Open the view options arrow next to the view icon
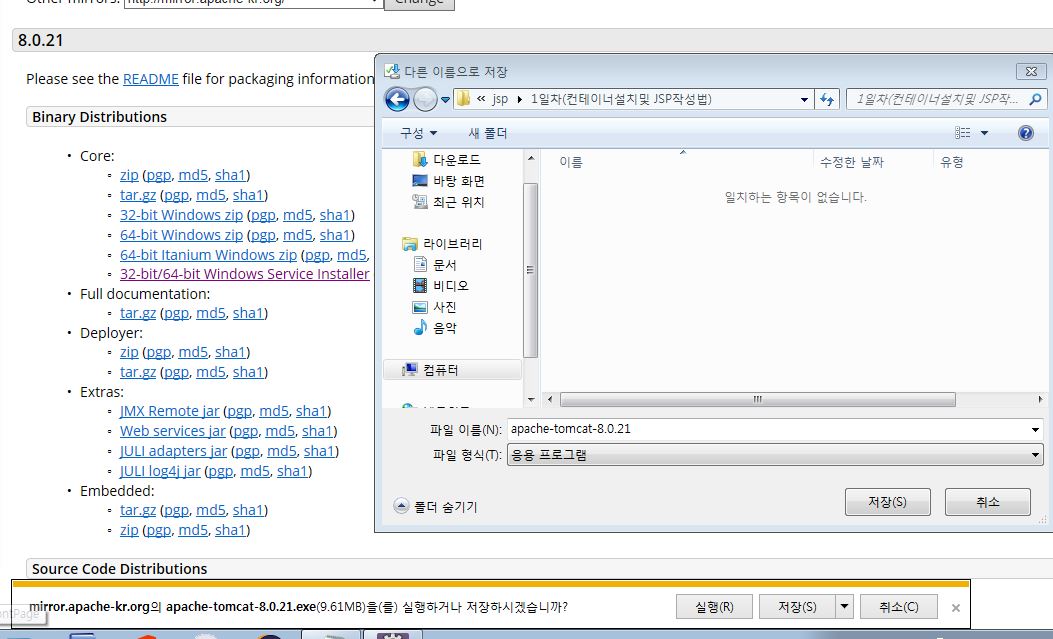This screenshot has width=1053, height=639. [x=985, y=133]
